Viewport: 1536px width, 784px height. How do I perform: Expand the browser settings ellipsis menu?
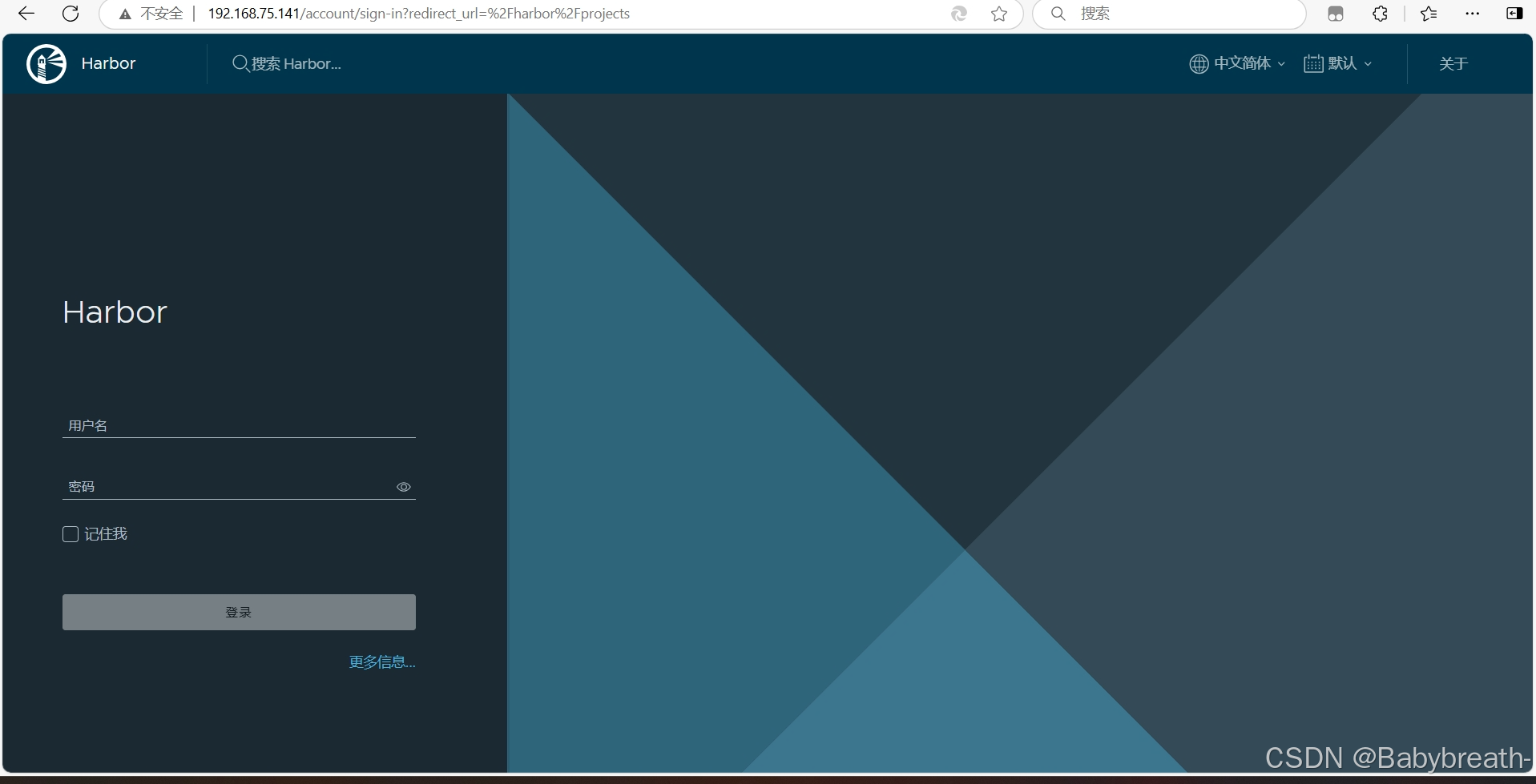[x=1473, y=14]
